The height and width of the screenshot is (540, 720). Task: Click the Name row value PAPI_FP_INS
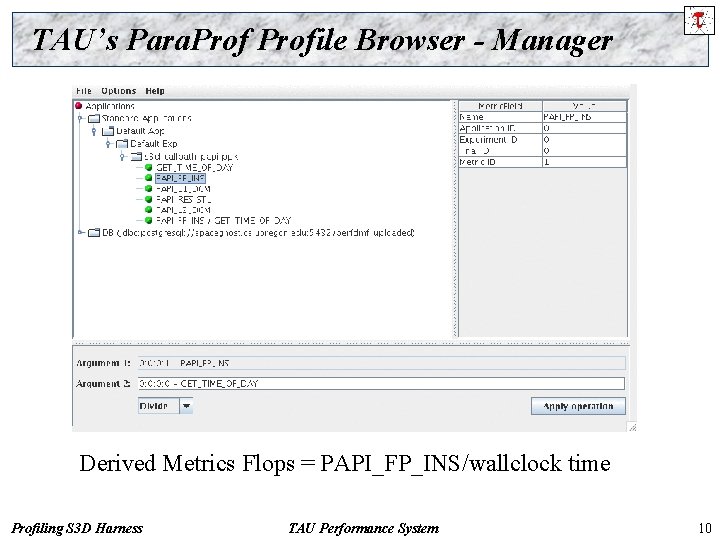(585, 117)
